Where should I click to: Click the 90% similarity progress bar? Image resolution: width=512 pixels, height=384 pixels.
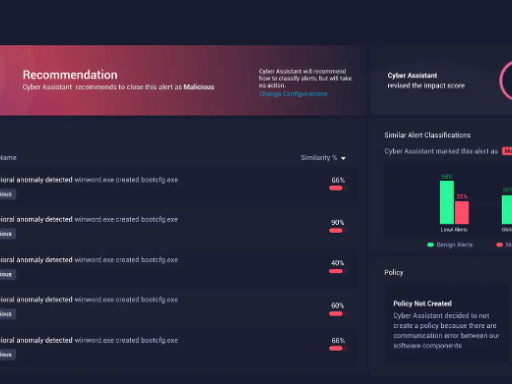pos(337,231)
